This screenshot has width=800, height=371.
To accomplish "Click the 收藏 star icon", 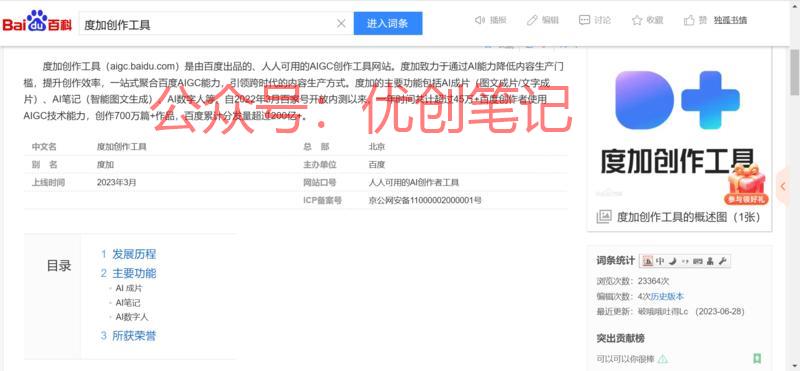I will click(x=637, y=20).
